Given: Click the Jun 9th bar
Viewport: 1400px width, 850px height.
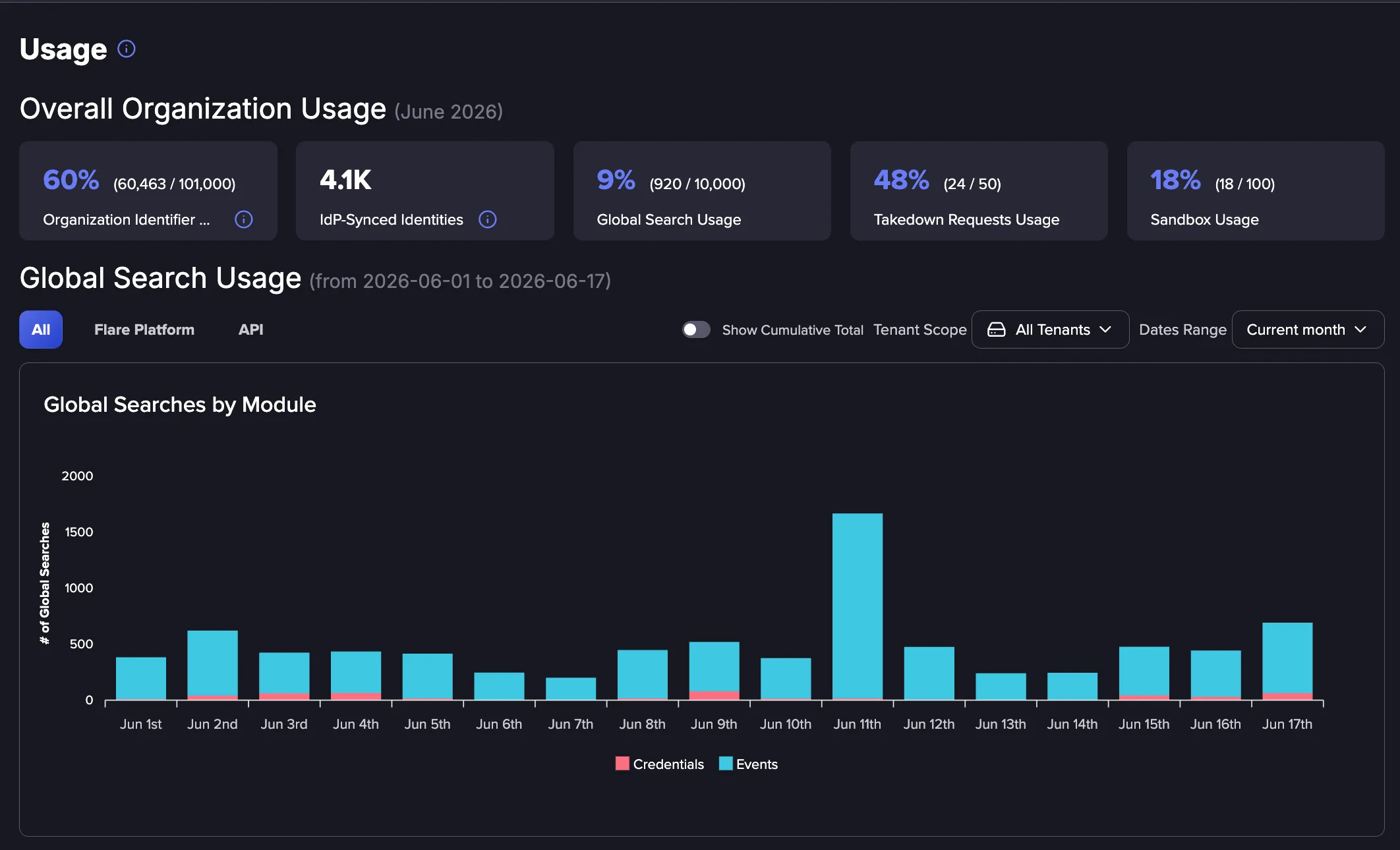Looking at the screenshot, I should coord(715,671).
